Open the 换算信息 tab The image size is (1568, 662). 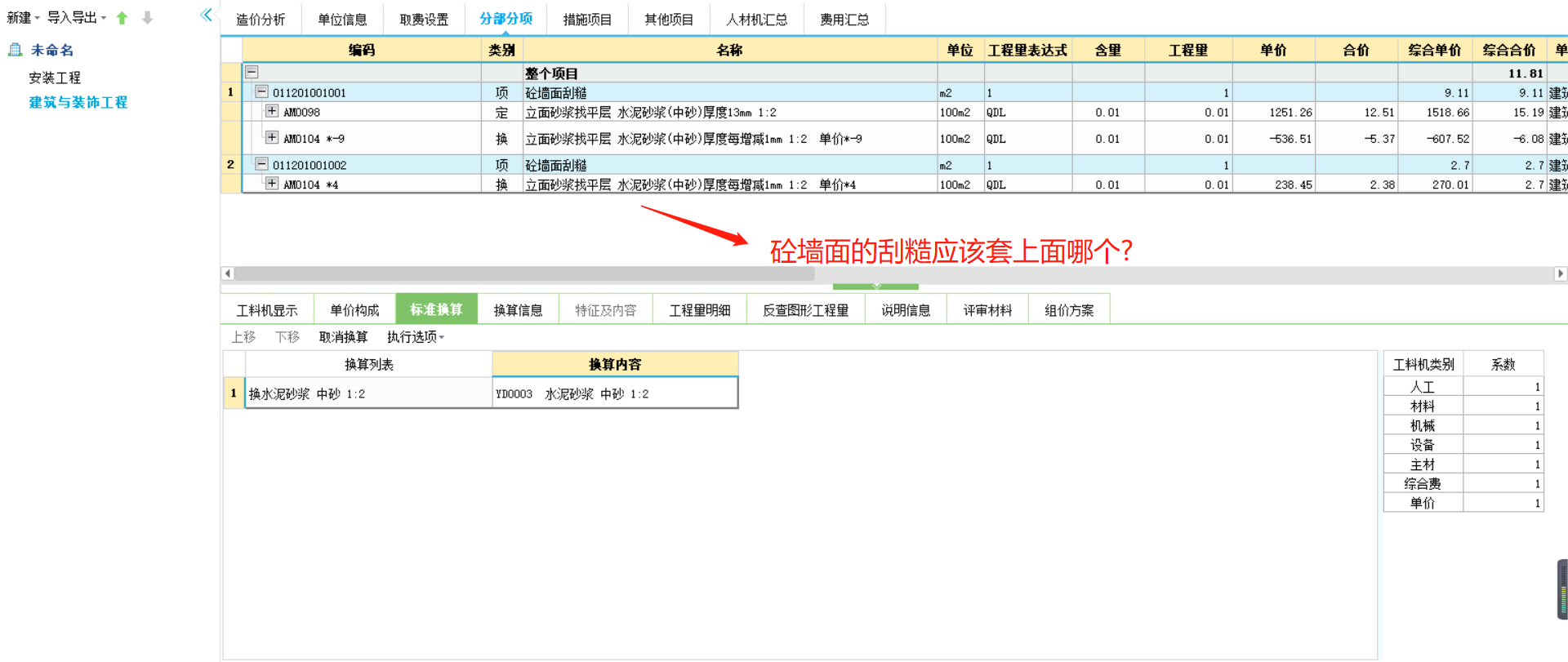(x=518, y=310)
